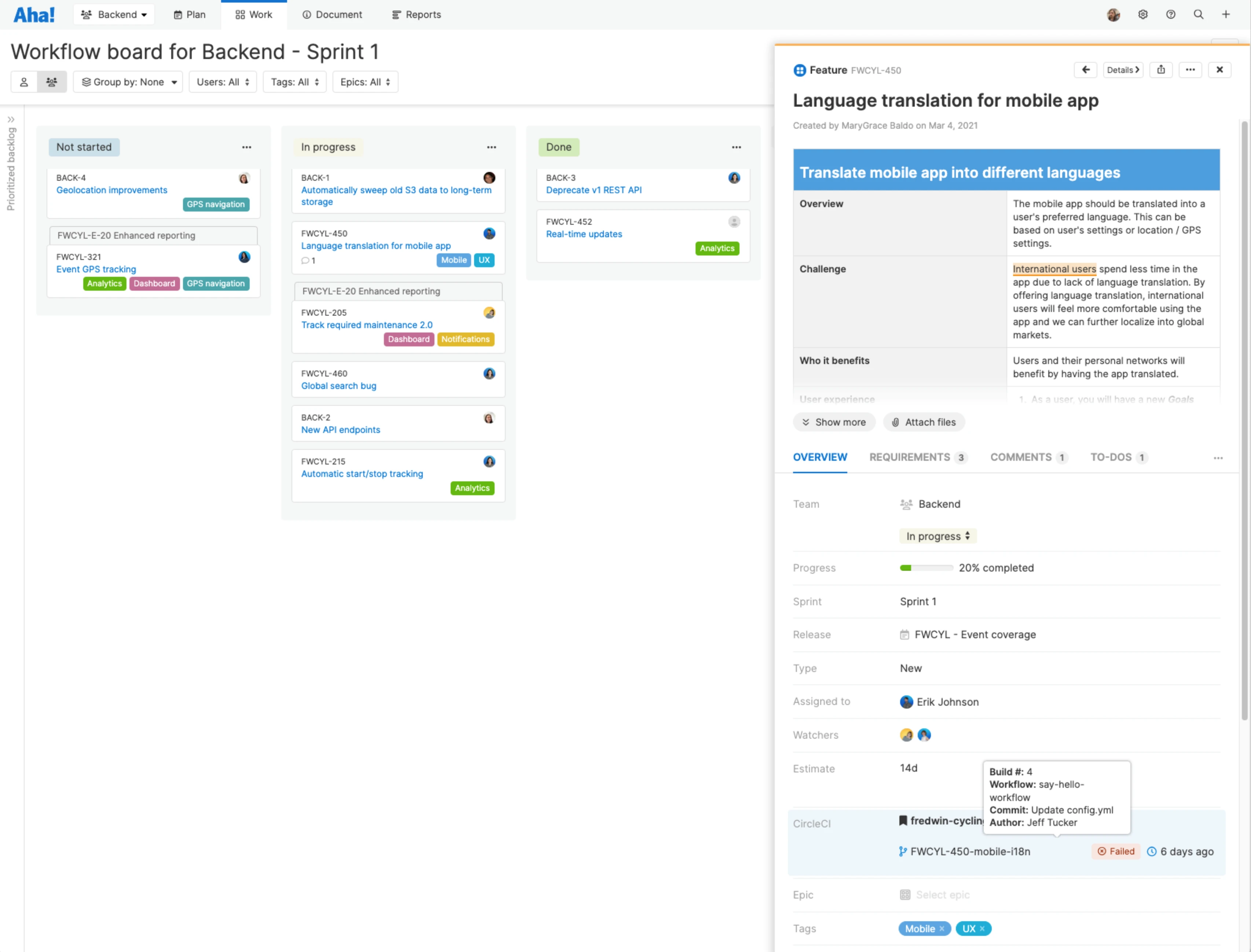Viewport: 1251px width, 952px height.
Task: Open the In progress status dropdown in drawer
Action: coord(938,536)
